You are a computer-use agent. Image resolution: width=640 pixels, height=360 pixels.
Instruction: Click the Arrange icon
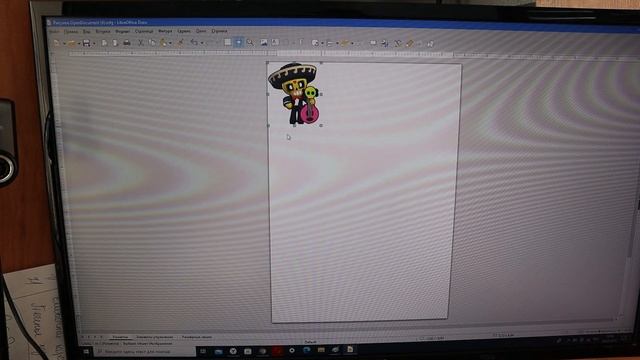345,43
